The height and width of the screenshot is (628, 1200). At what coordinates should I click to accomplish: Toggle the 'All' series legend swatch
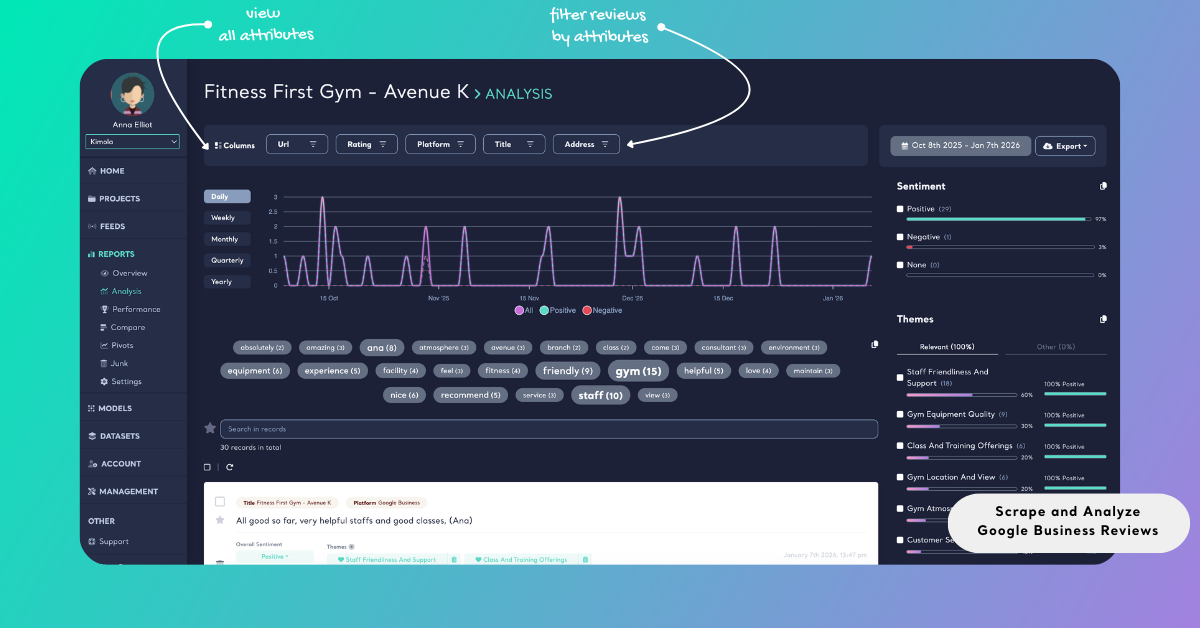(x=519, y=310)
